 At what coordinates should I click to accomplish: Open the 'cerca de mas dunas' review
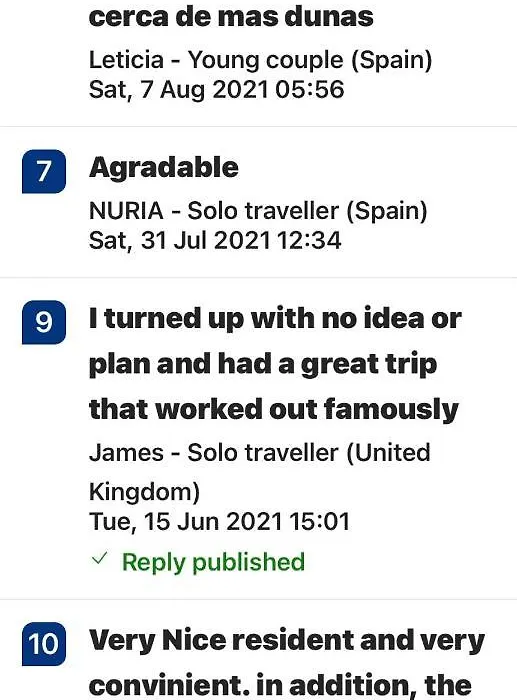pyautogui.click(x=231, y=17)
